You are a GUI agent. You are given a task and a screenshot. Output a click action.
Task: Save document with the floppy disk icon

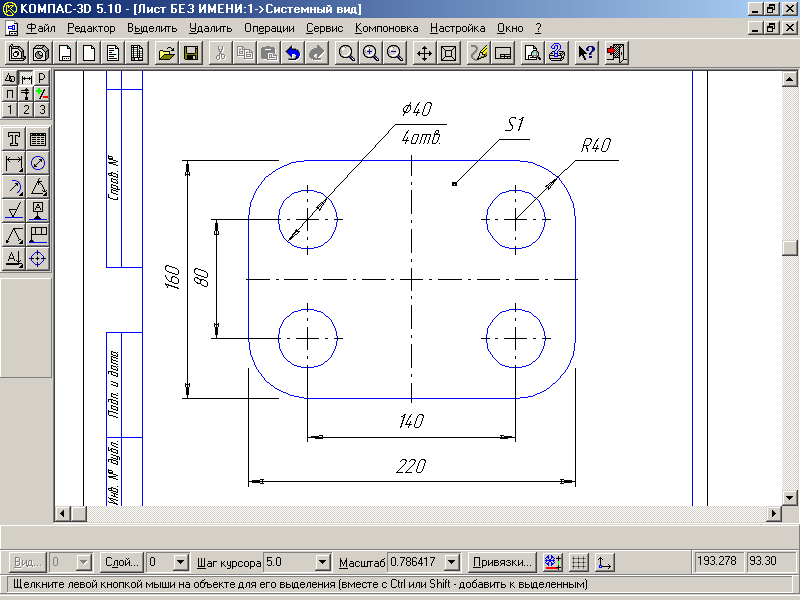191,53
